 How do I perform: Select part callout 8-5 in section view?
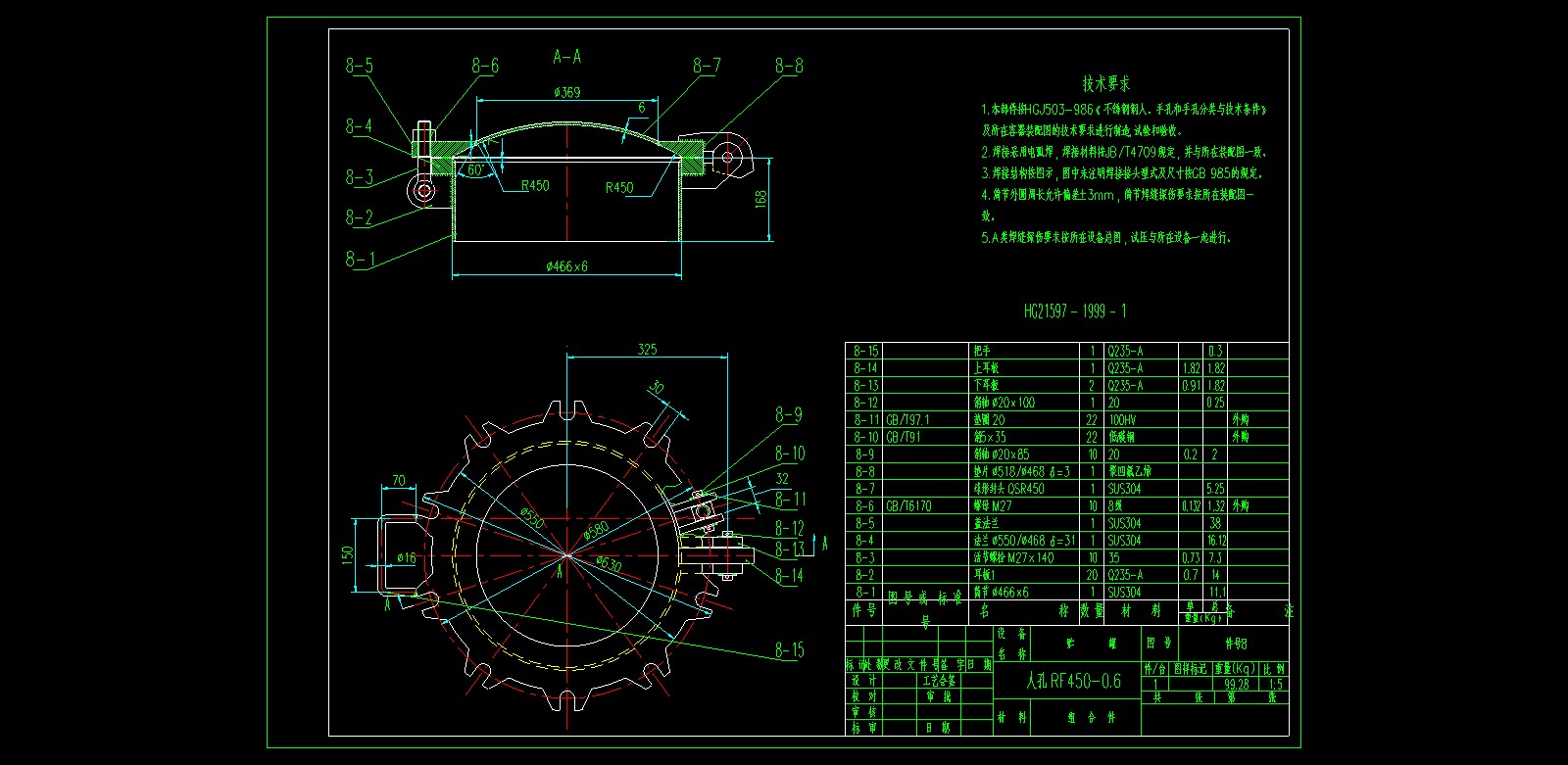pyautogui.click(x=359, y=67)
